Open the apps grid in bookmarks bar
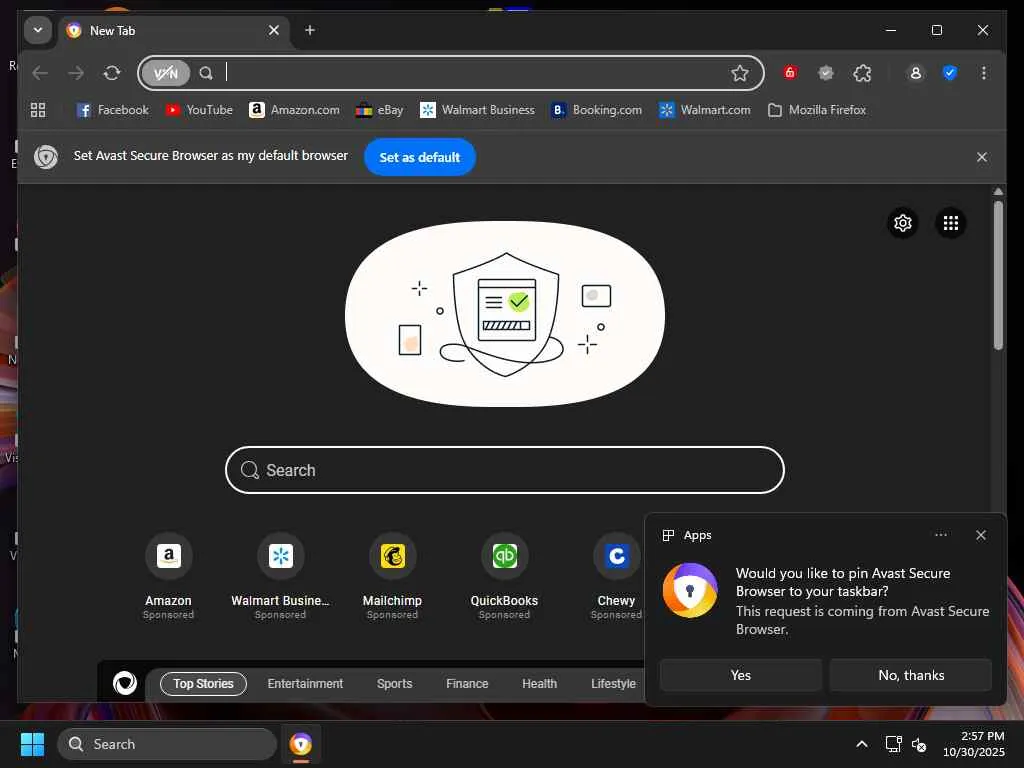This screenshot has width=1024, height=768. click(x=38, y=110)
